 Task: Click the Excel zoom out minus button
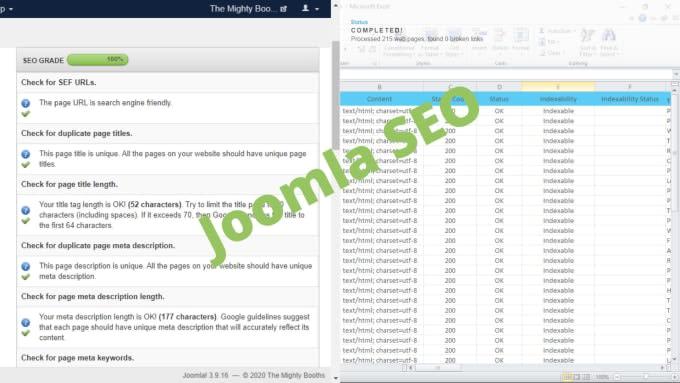[617, 377]
